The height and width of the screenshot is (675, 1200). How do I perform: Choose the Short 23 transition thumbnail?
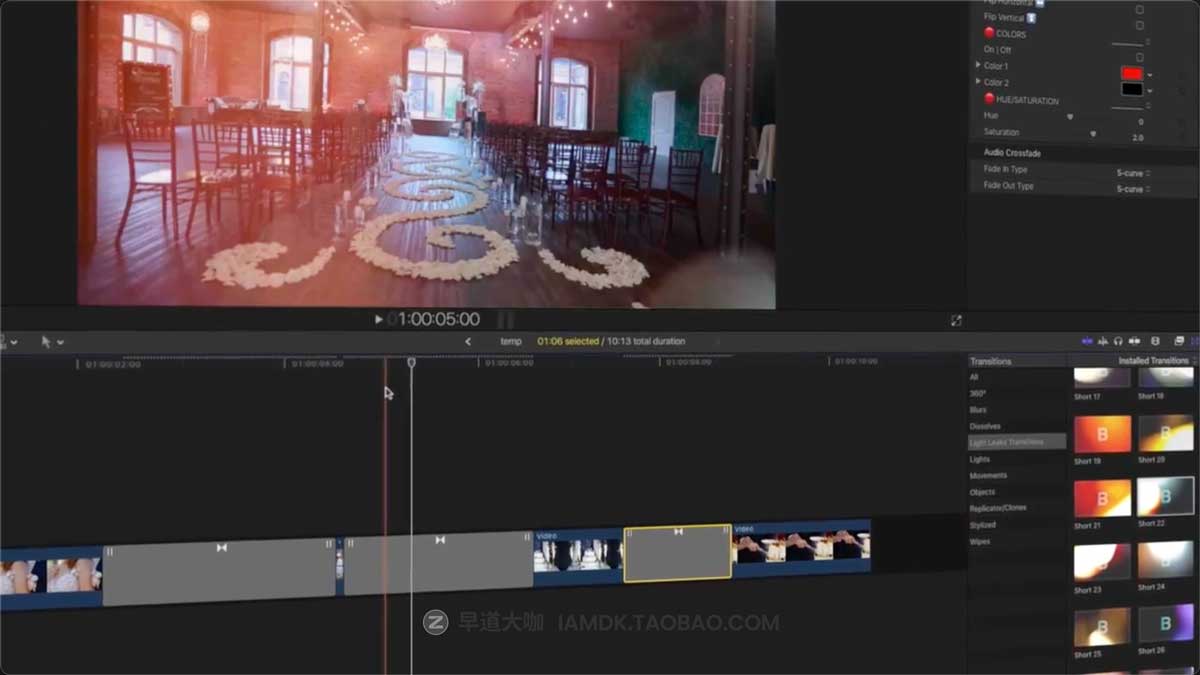pos(1102,562)
